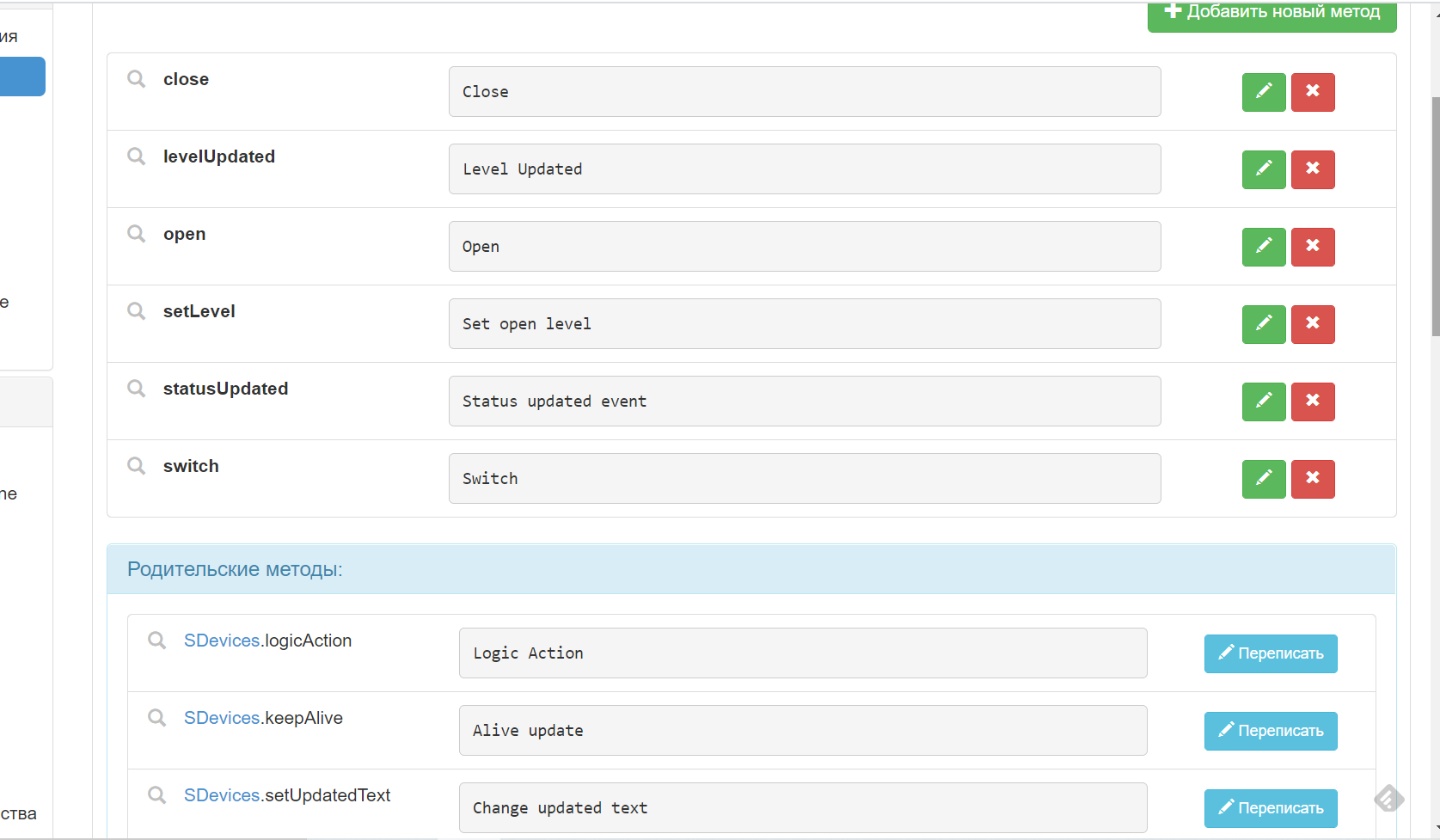Viewport: 1440px width, 840px height.
Task: Click the Level Updated description field
Action: (x=804, y=169)
